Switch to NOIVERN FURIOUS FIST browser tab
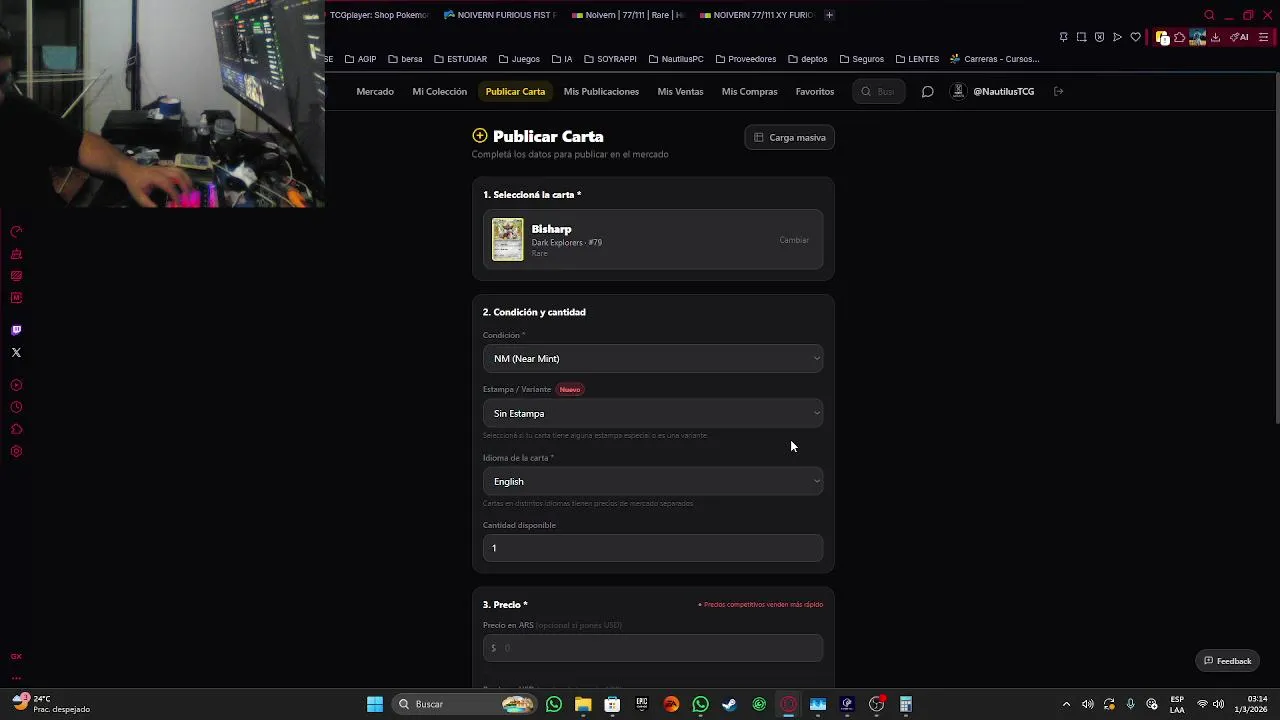 click(499, 15)
